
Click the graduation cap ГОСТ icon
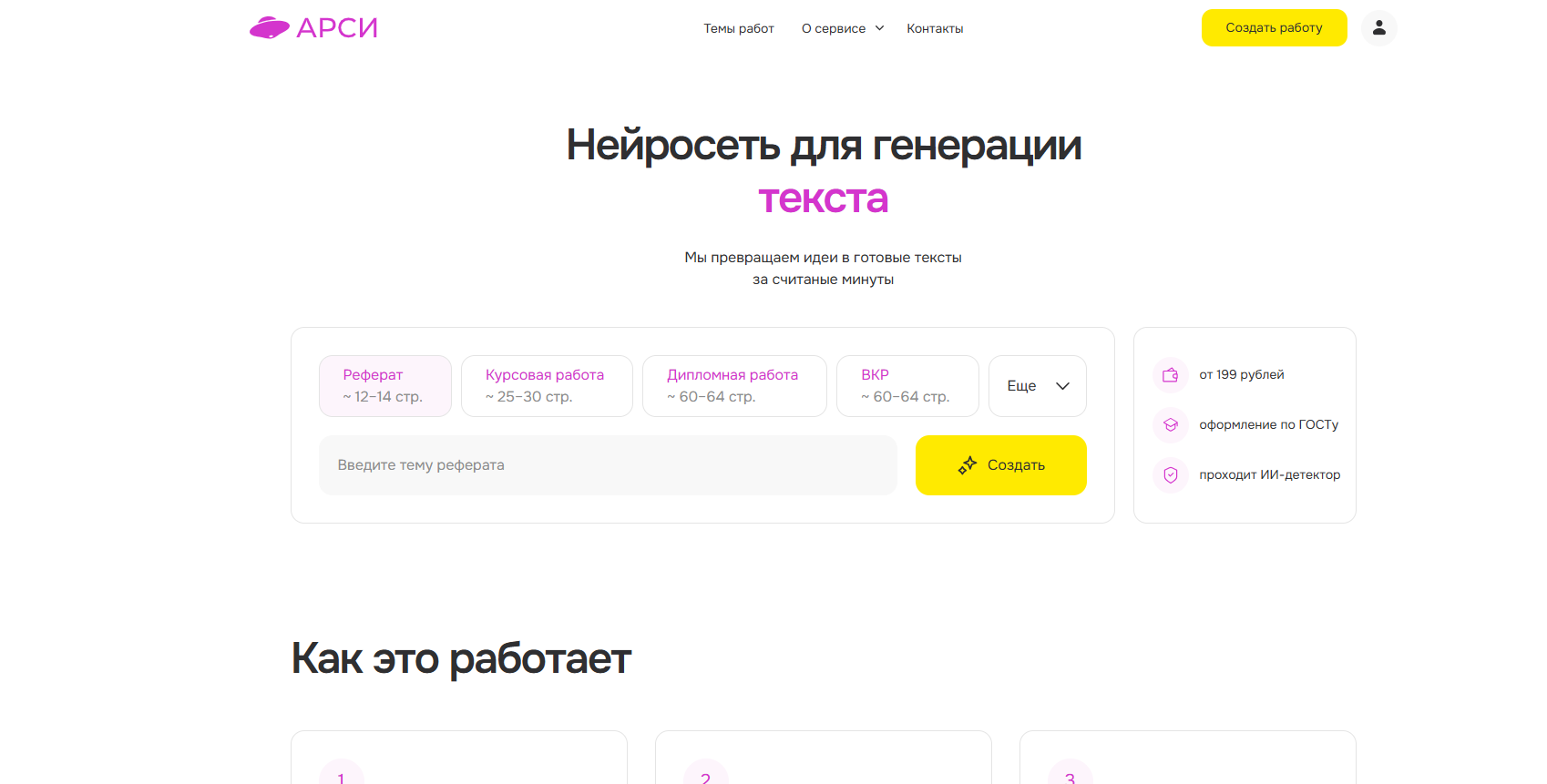point(1171,425)
